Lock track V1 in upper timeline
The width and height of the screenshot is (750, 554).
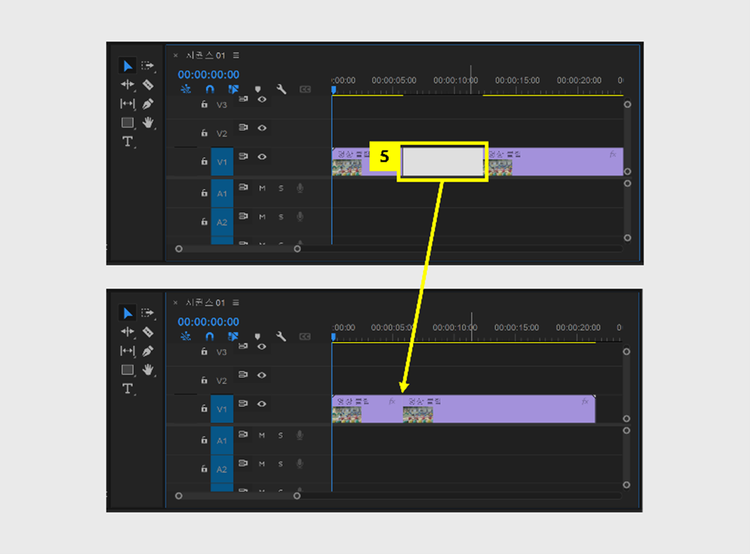204,161
